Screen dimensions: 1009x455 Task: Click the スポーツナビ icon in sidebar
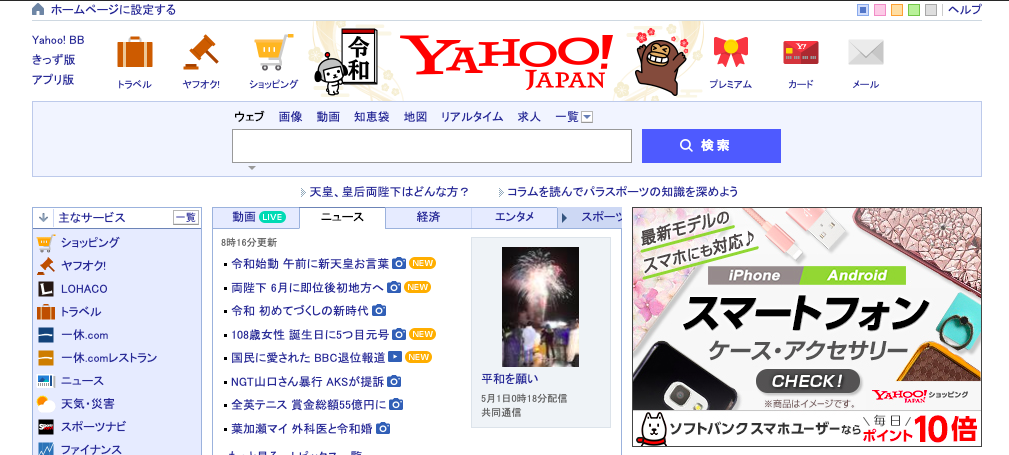tap(46, 427)
